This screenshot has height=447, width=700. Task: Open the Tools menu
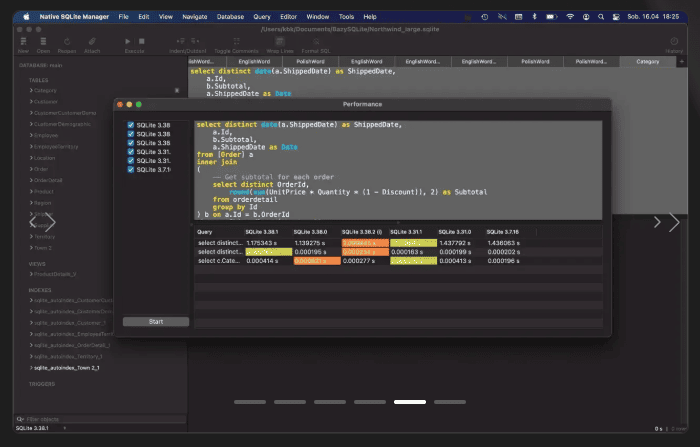346,17
